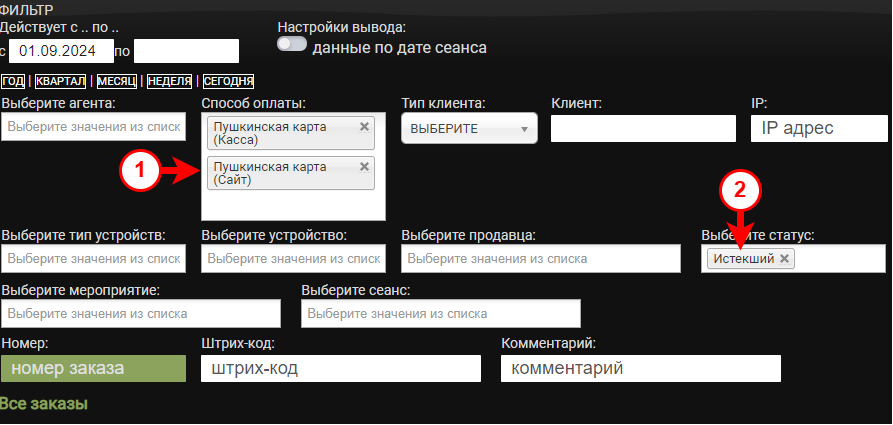This screenshot has width=893, height=425.
Task: Click the номер заказа field
Action: pyautogui.click(x=93, y=368)
